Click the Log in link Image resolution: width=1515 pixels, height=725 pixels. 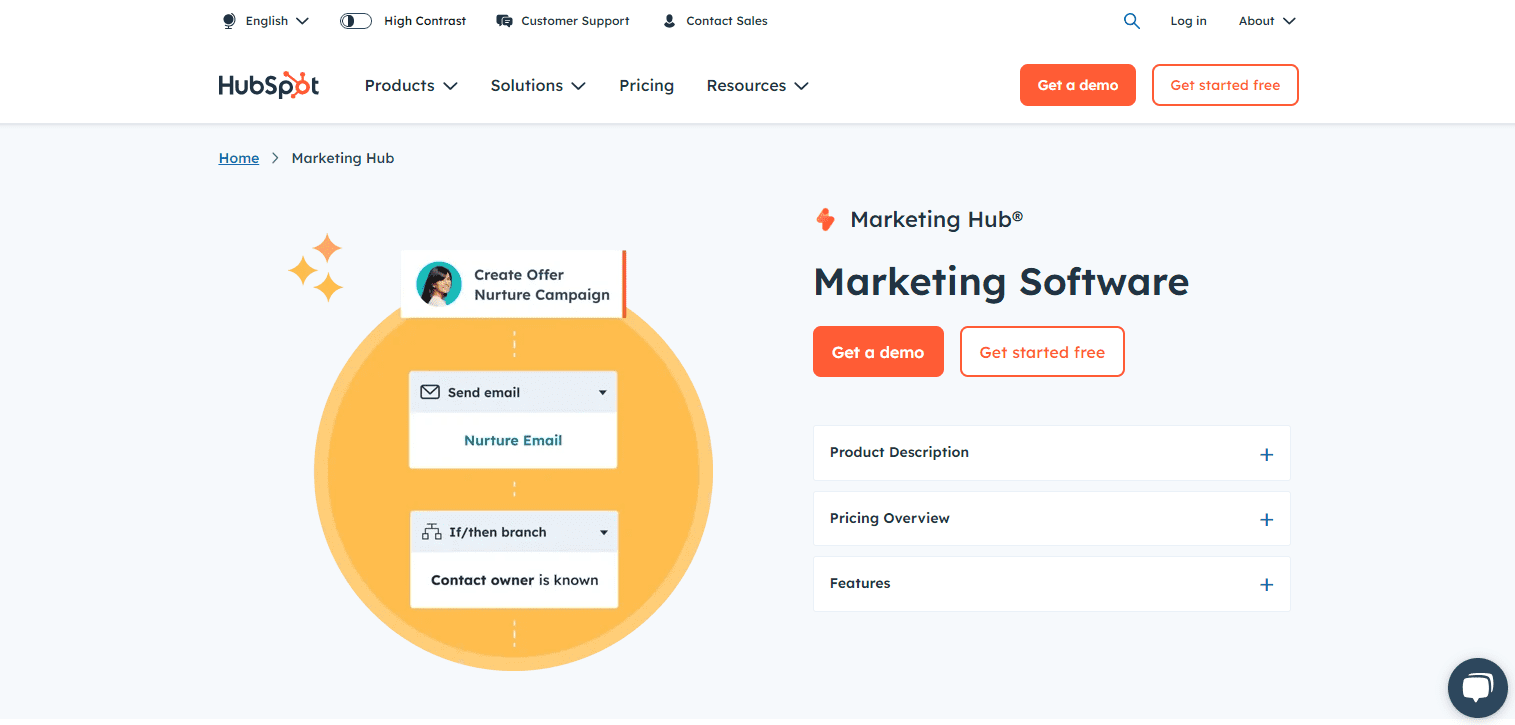click(x=1188, y=21)
